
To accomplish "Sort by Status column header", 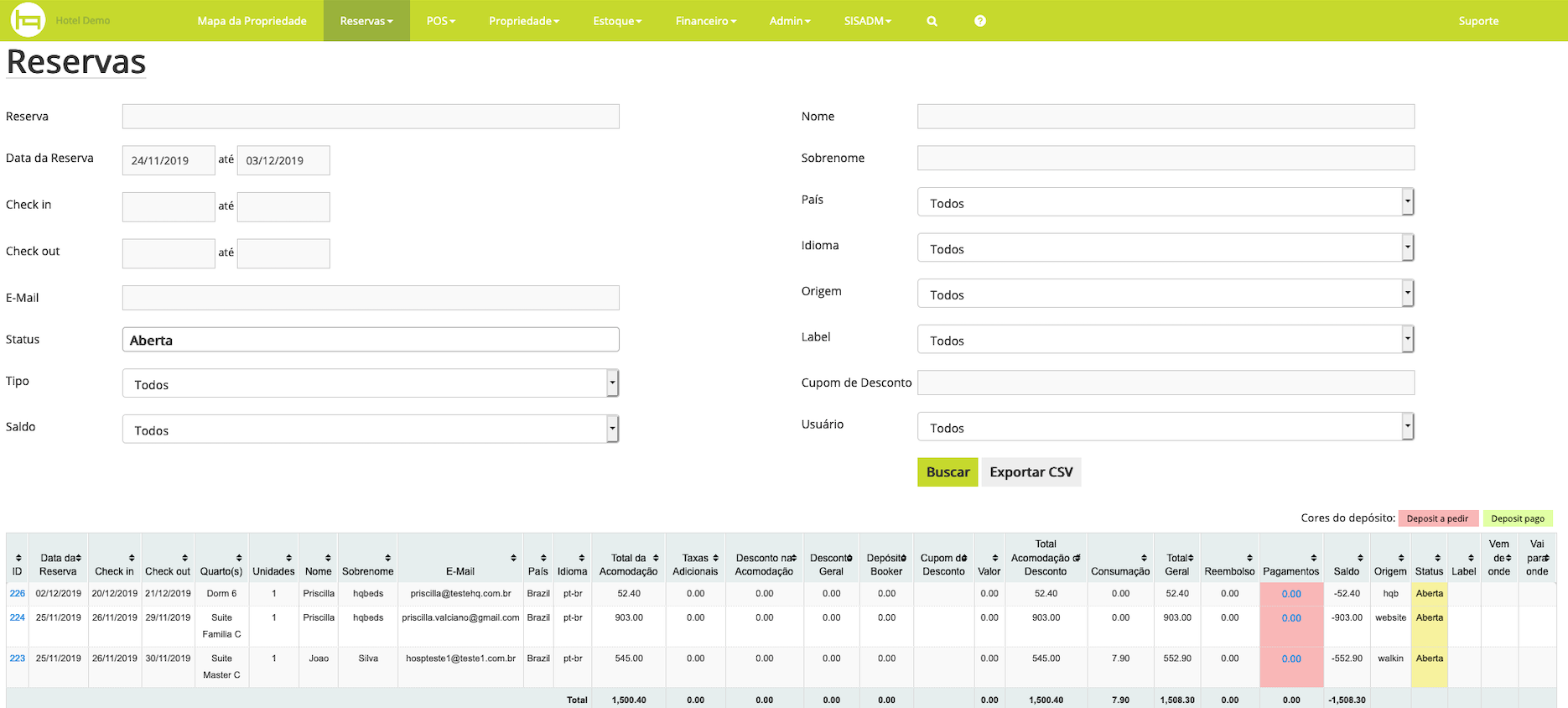I will pyautogui.click(x=1430, y=558).
